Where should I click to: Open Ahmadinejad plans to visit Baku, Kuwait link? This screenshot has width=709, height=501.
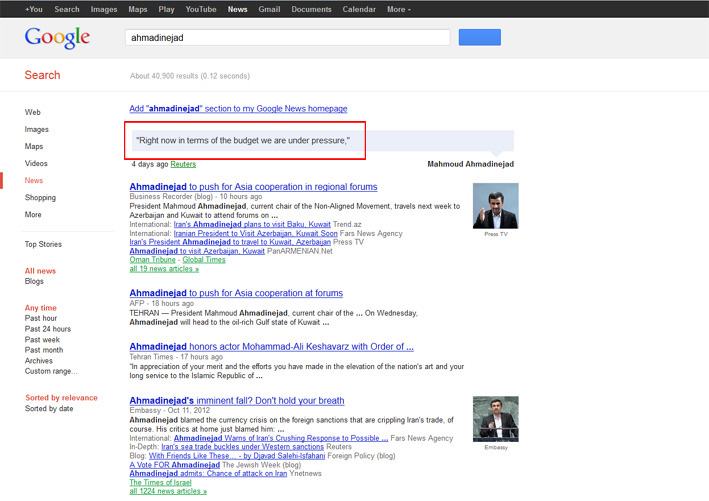click(x=252, y=224)
